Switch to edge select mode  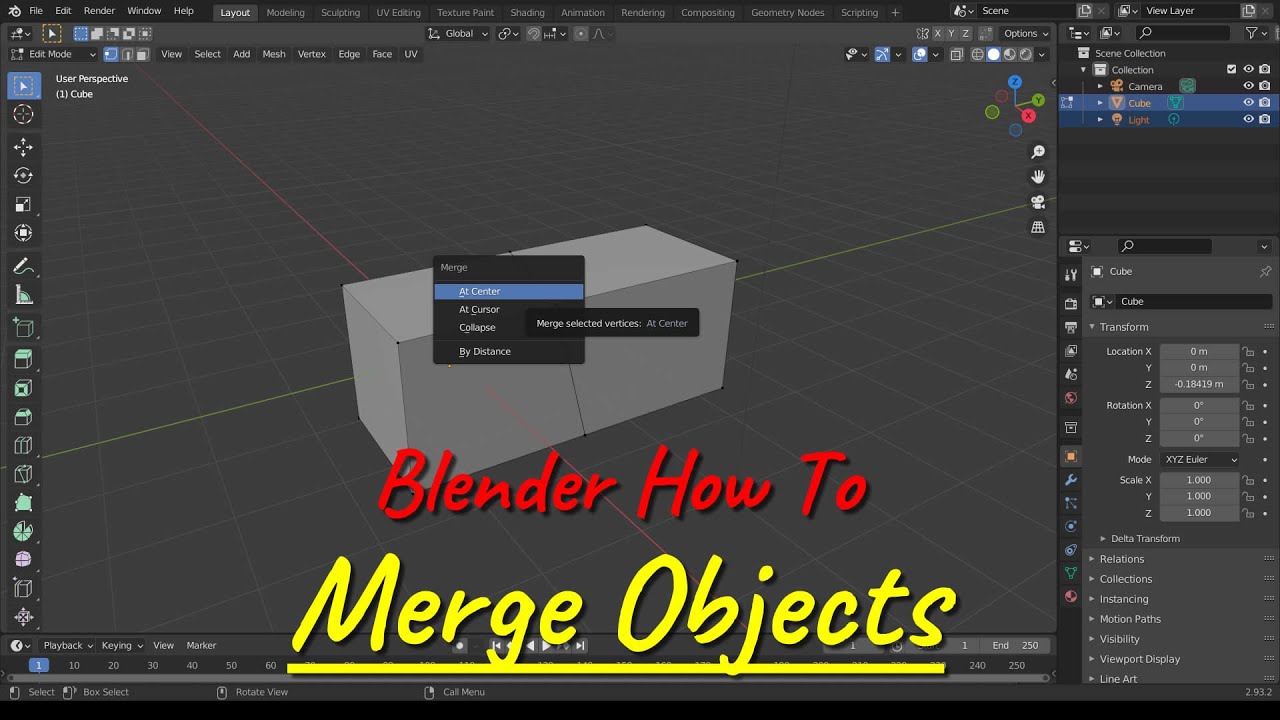pyautogui.click(x=126, y=54)
